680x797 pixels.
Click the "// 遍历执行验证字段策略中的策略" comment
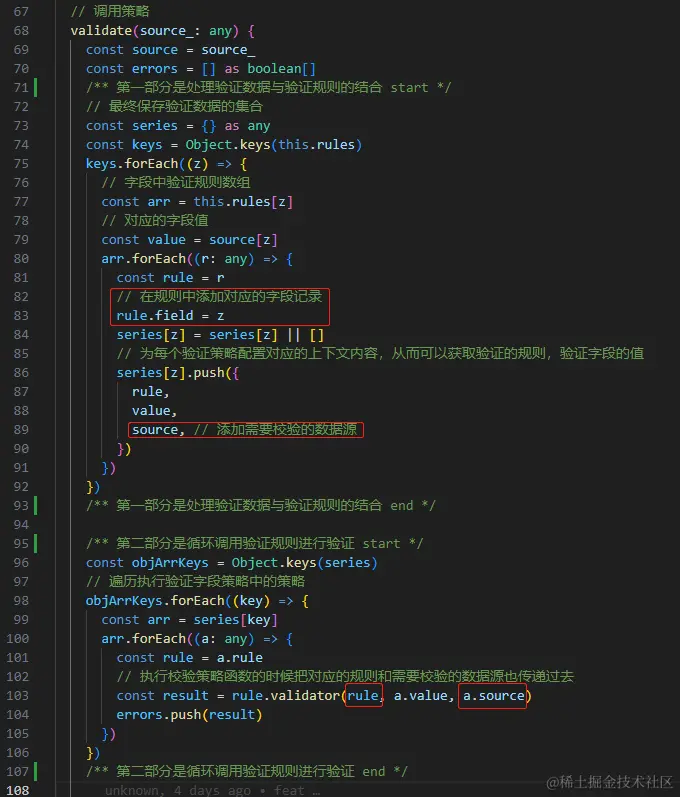tap(196, 581)
